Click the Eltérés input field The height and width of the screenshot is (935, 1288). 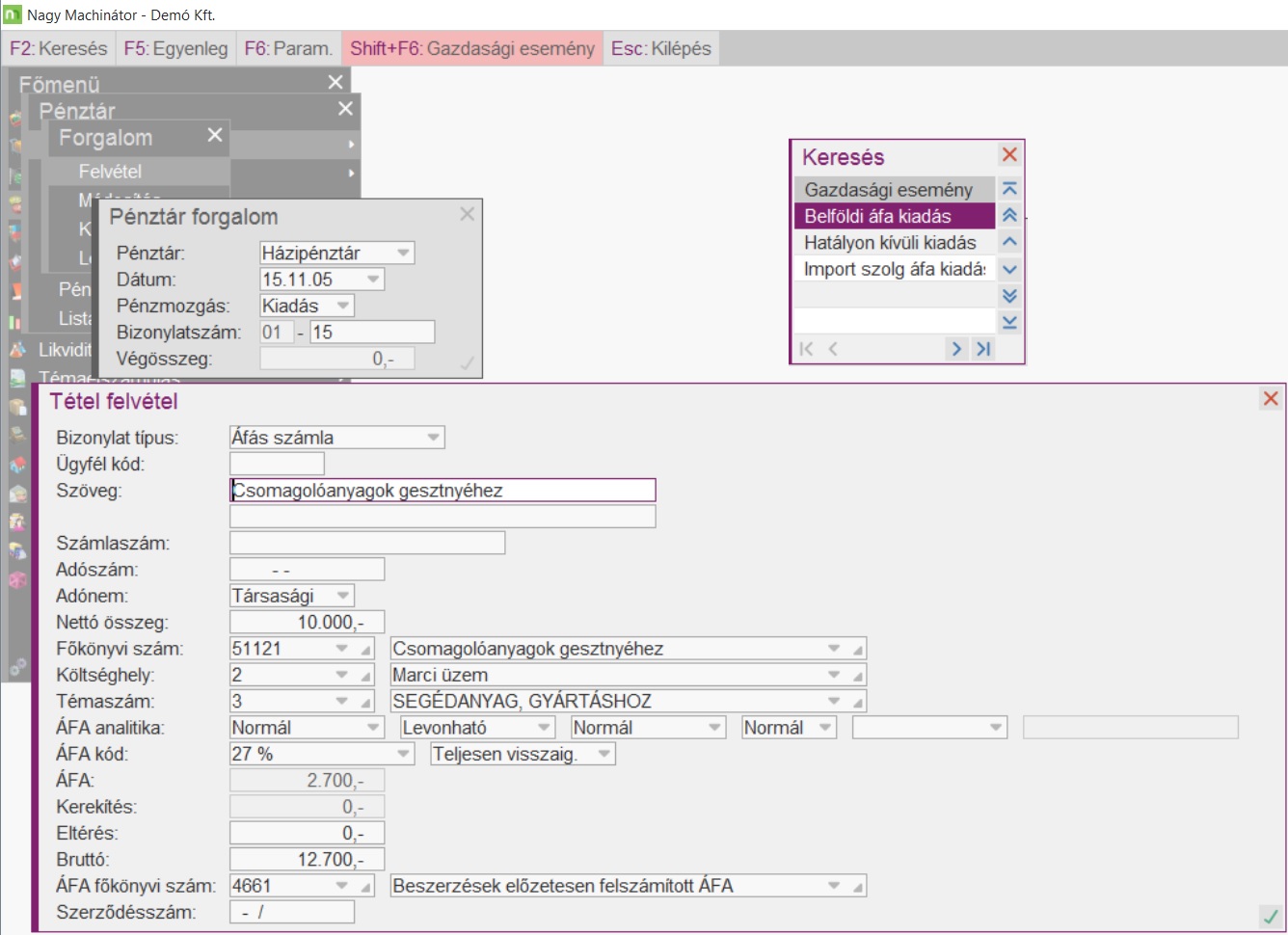pyautogui.click(x=307, y=833)
